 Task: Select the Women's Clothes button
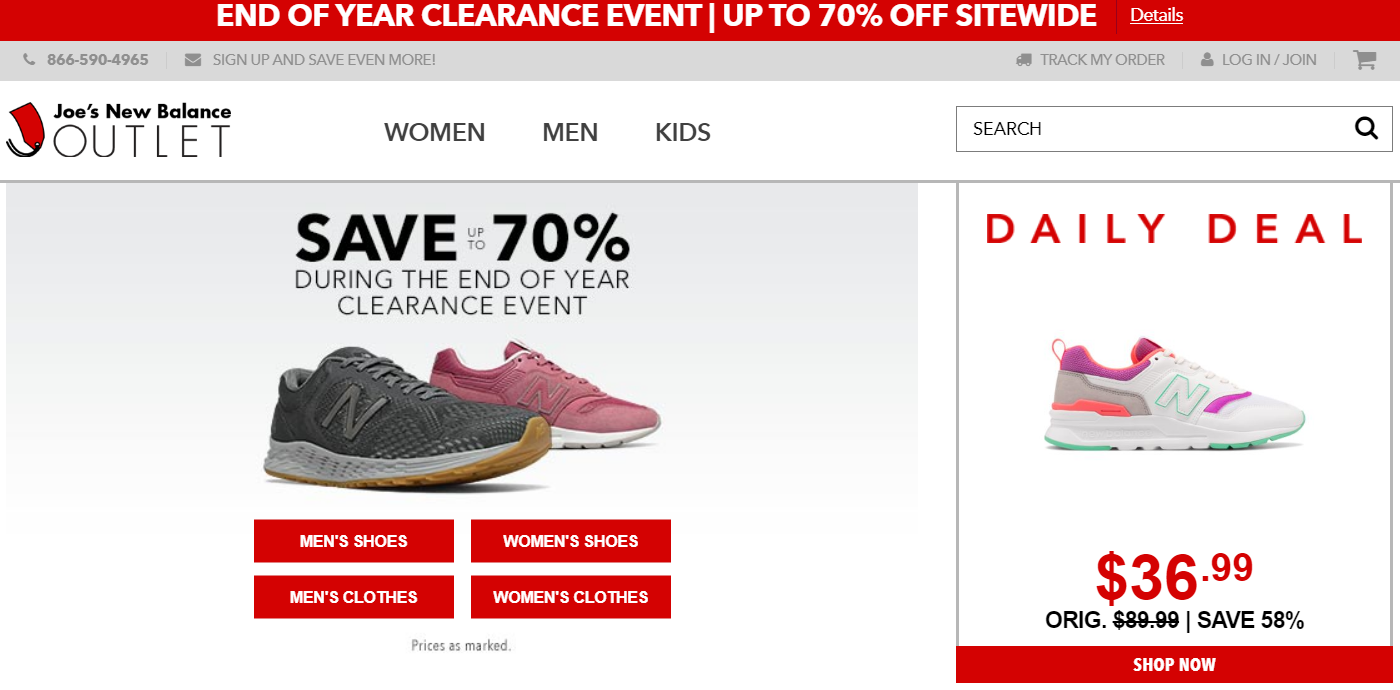pos(571,597)
